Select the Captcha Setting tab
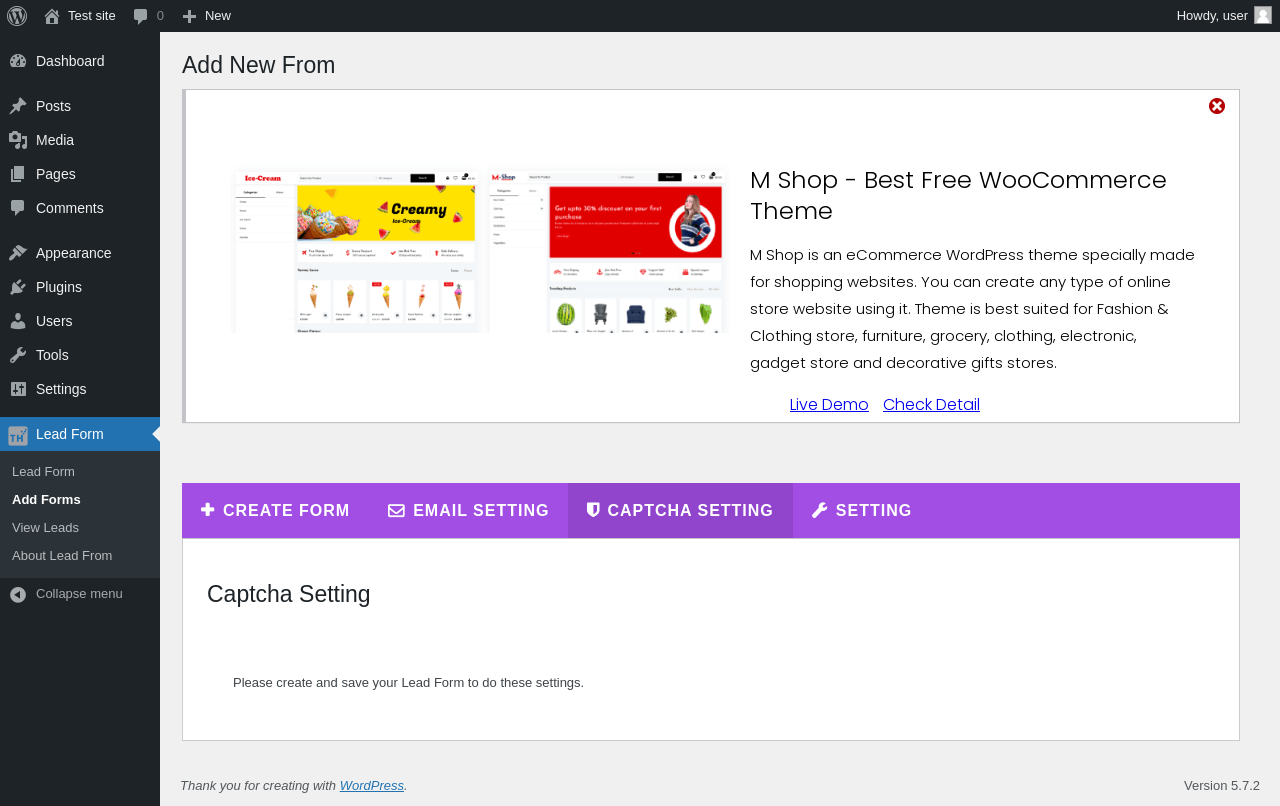 (x=680, y=511)
